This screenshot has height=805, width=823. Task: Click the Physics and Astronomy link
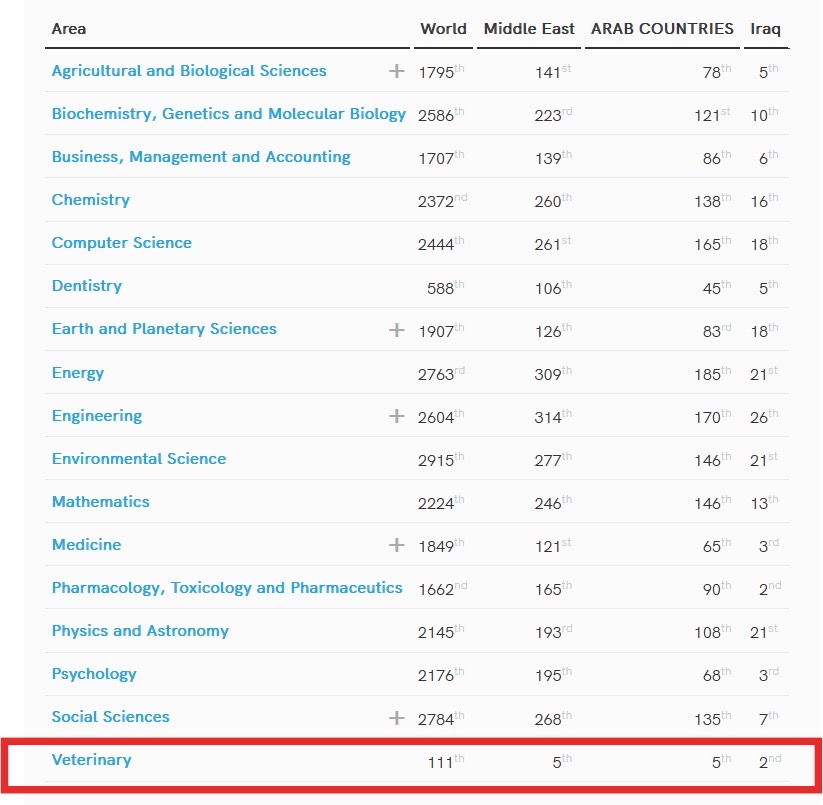click(x=140, y=631)
